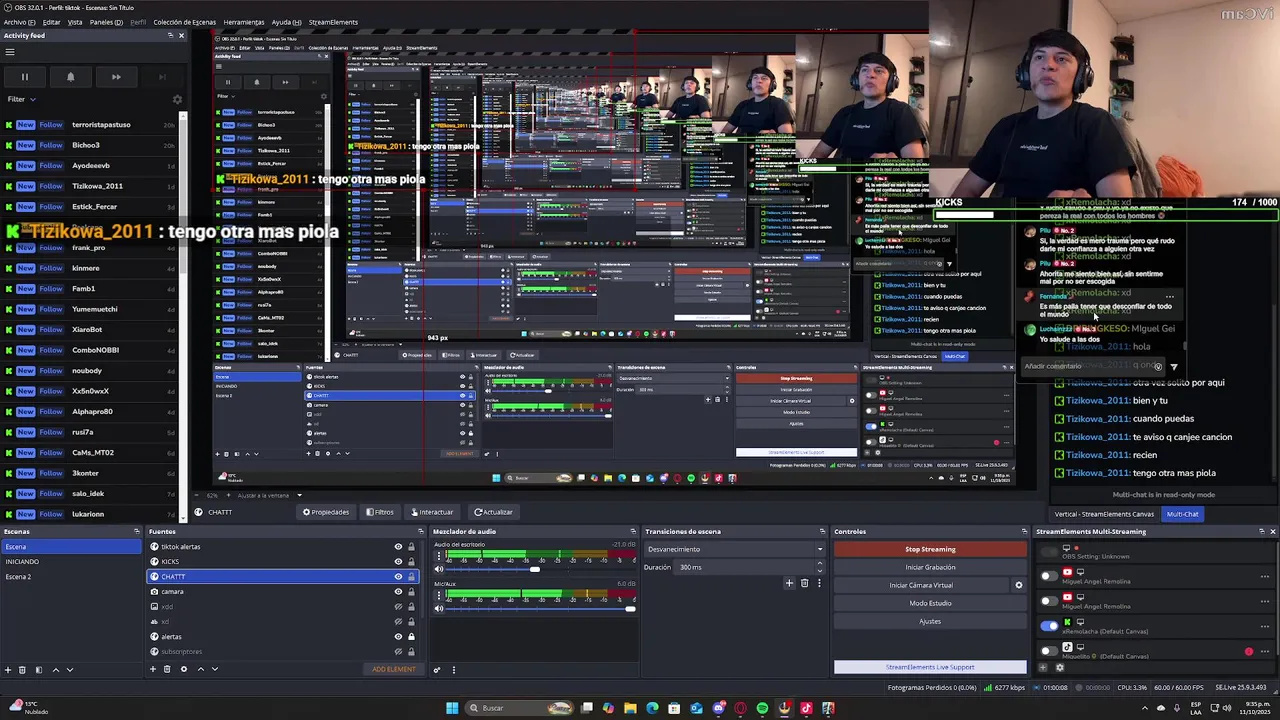
Task: Move source up in Fuentes list
Action: [200, 669]
